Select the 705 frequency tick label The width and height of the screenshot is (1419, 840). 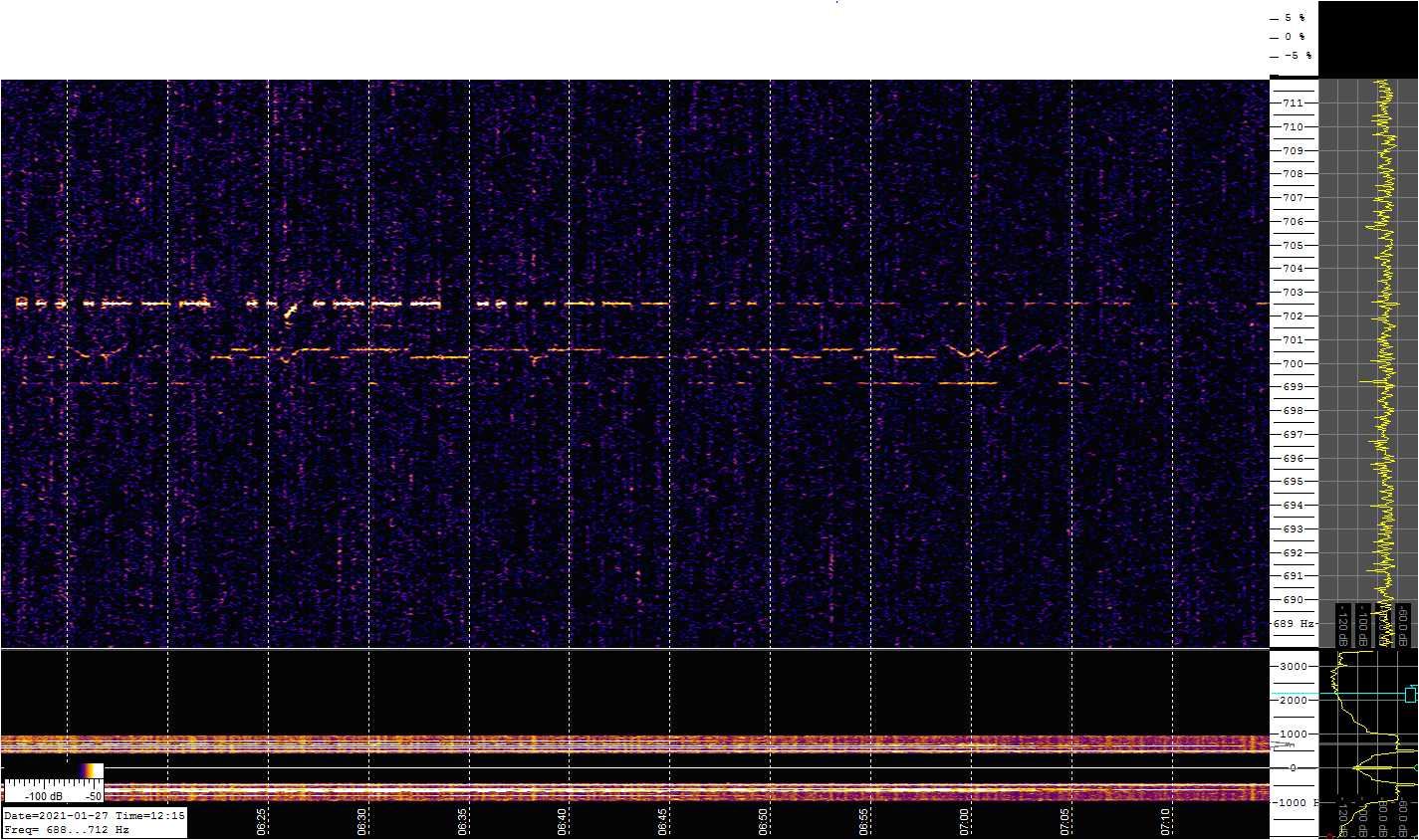pyautogui.click(x=1294, y=246)
